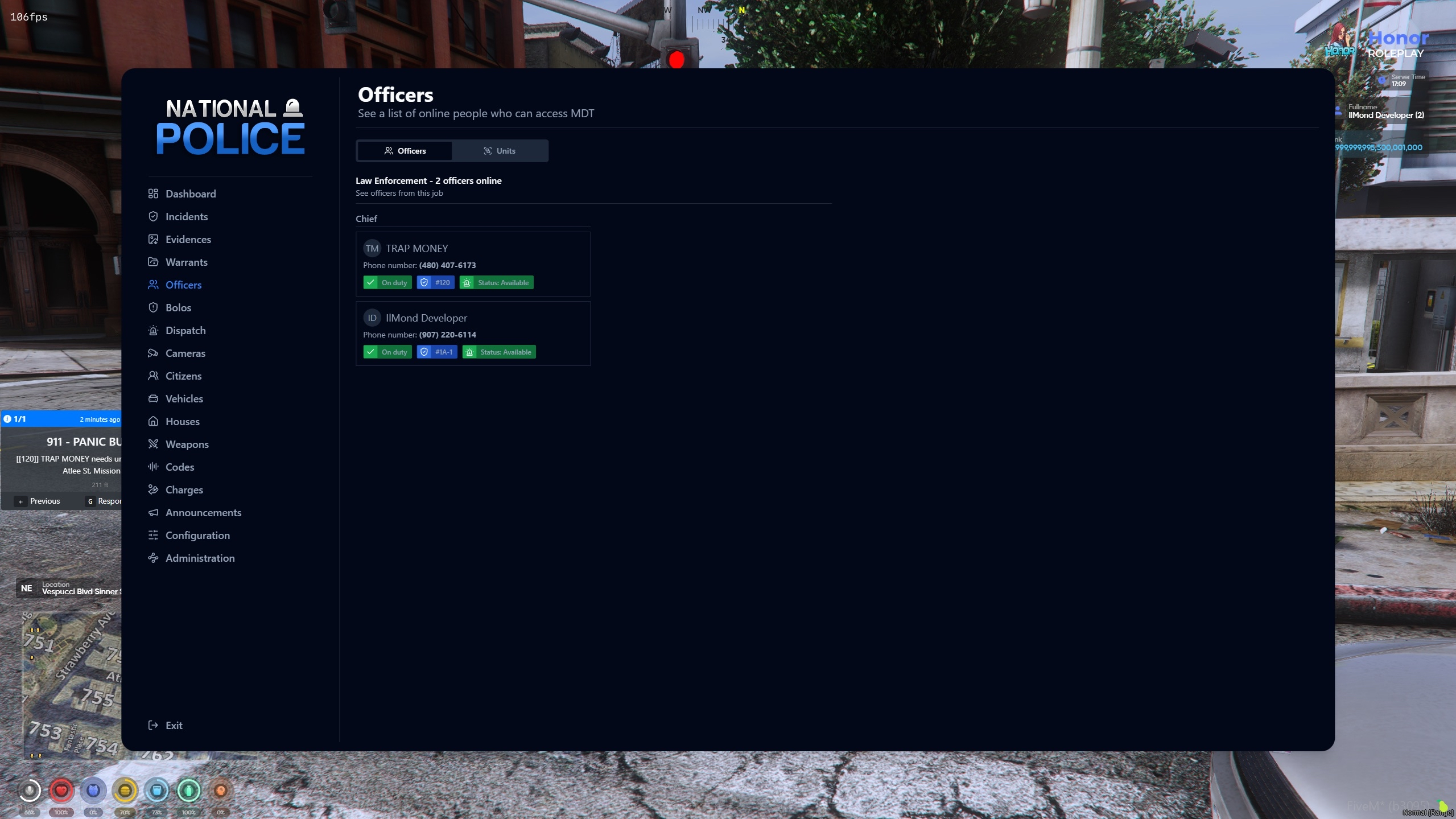Click the Codes waveform icon
The width and height of the screenshot is (1456, 819).
[153, 467]
